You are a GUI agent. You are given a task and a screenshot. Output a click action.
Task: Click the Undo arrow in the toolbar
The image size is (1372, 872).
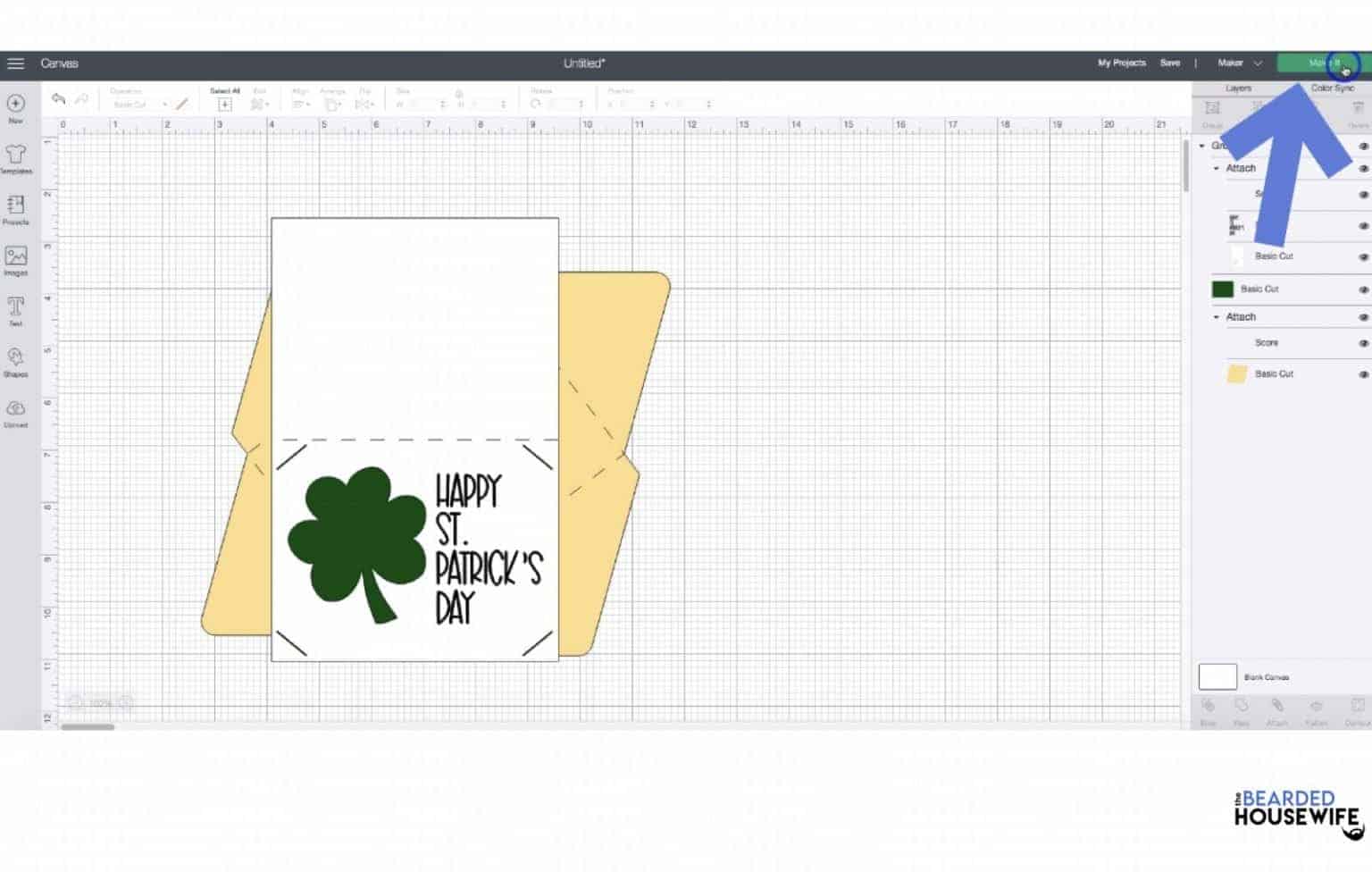tap(58, 99)
